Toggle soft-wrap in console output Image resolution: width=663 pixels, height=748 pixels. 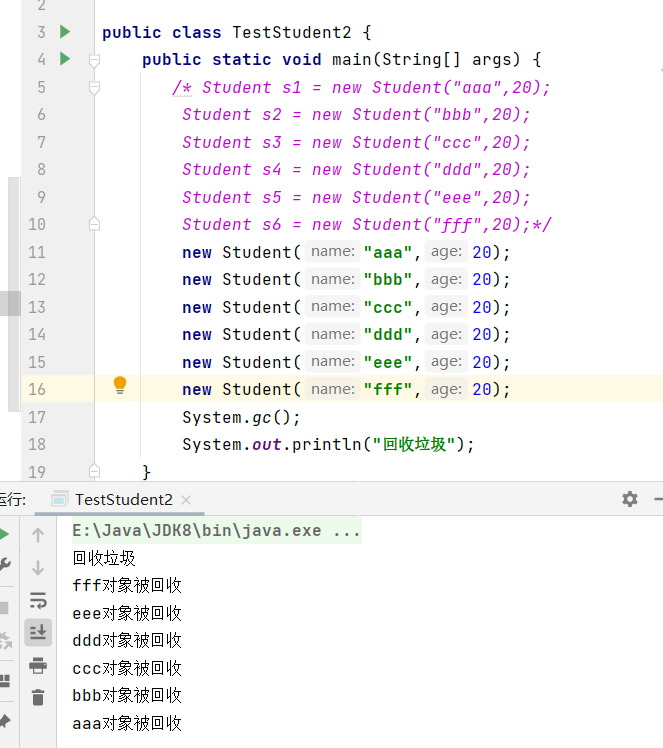point(38,600)
